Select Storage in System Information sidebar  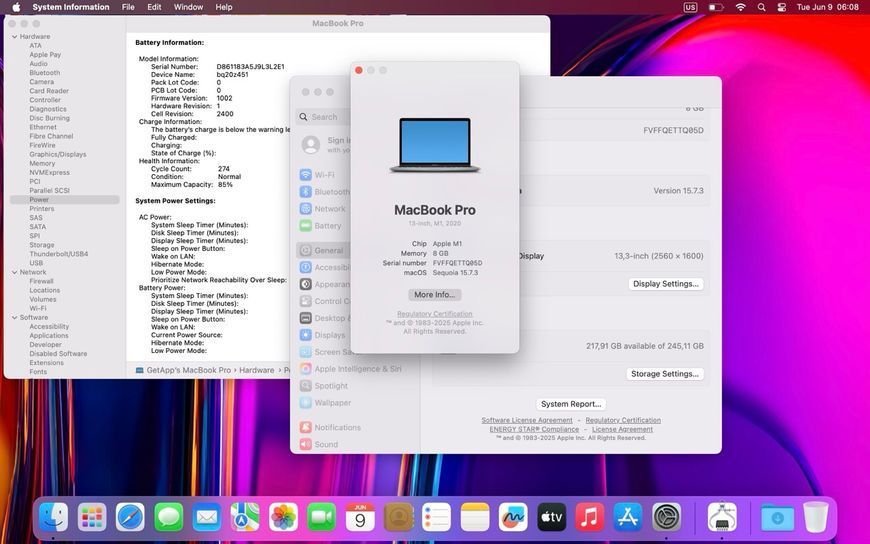(x=42, y=245)
